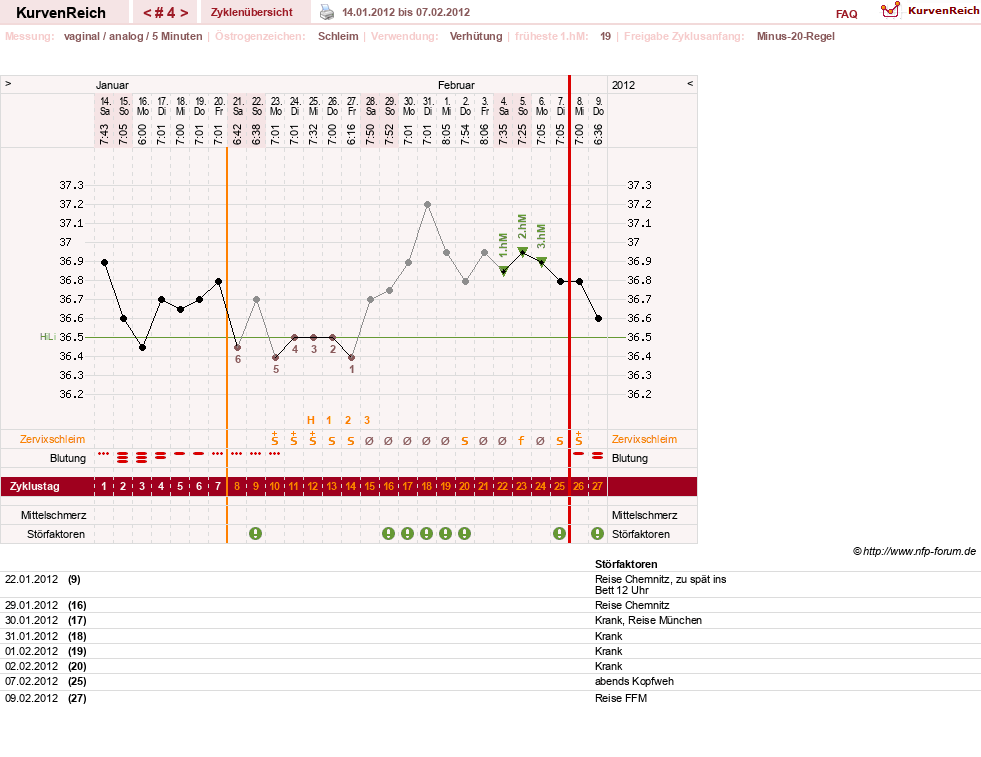Click the KurvenReich text link at top right
This screenshot has height=757, width=981.
pos(943,11)
